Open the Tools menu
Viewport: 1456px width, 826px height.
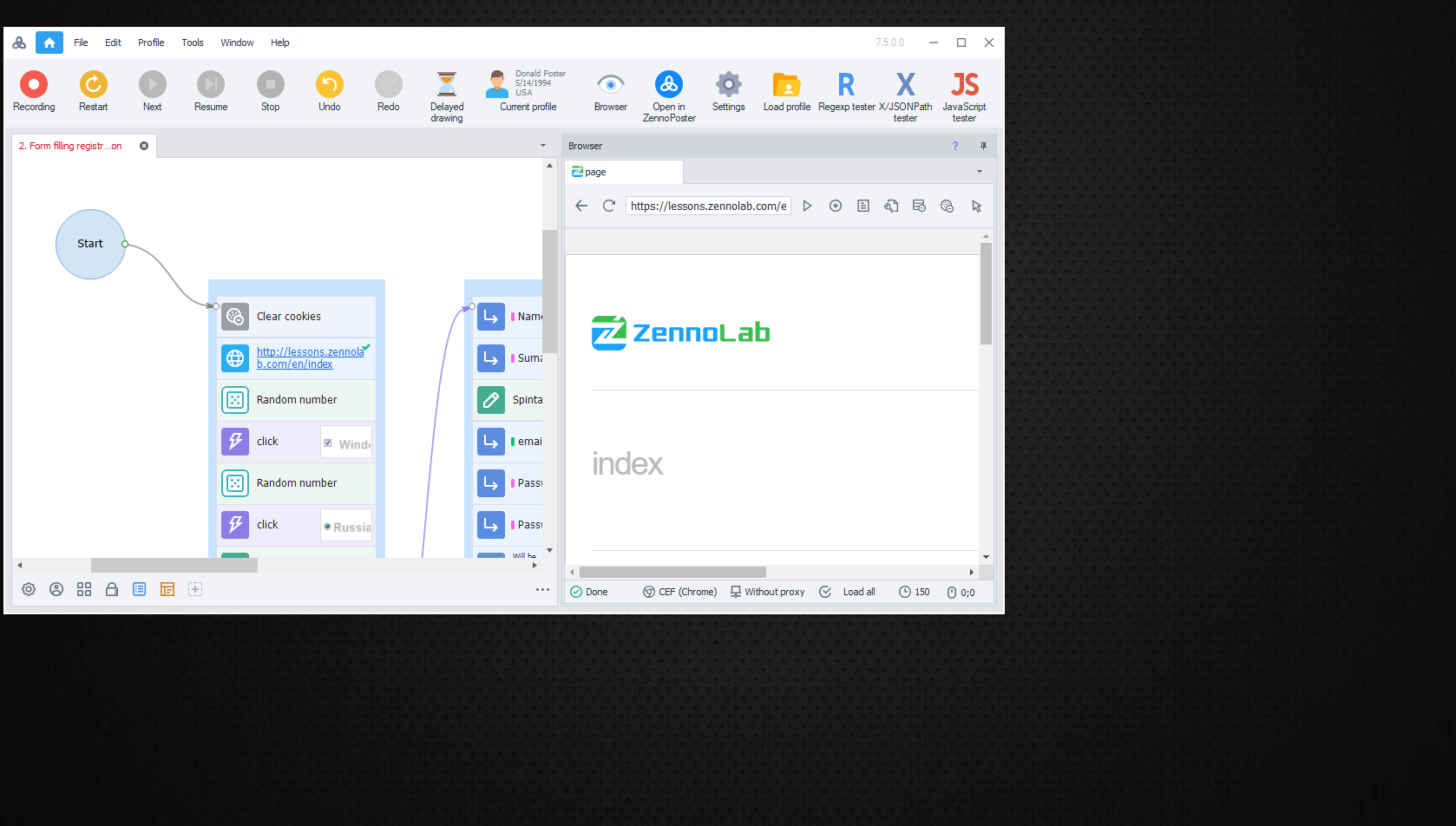pyautogui.click(x=192, y=42)
